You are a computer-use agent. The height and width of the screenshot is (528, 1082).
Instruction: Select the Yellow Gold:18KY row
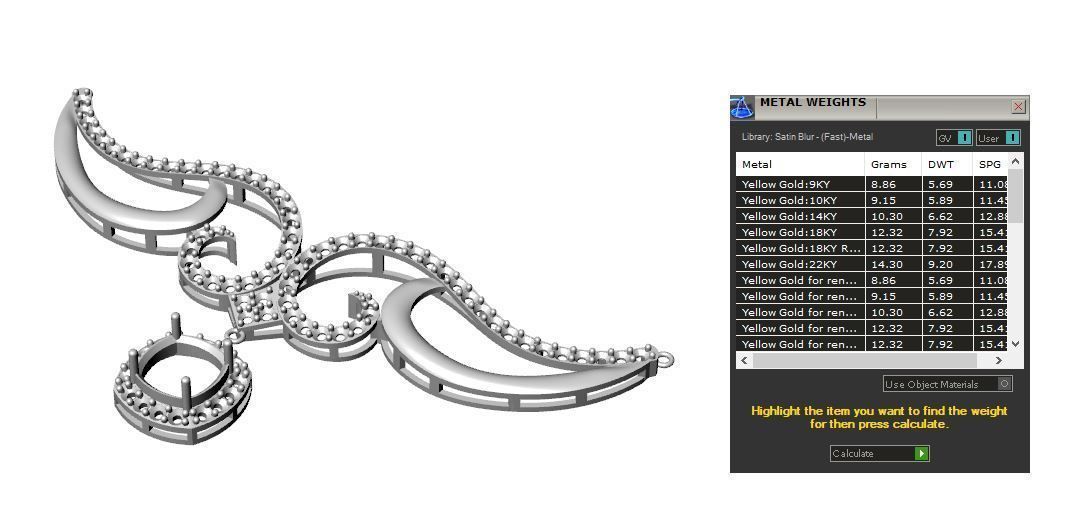click(872, 232)
